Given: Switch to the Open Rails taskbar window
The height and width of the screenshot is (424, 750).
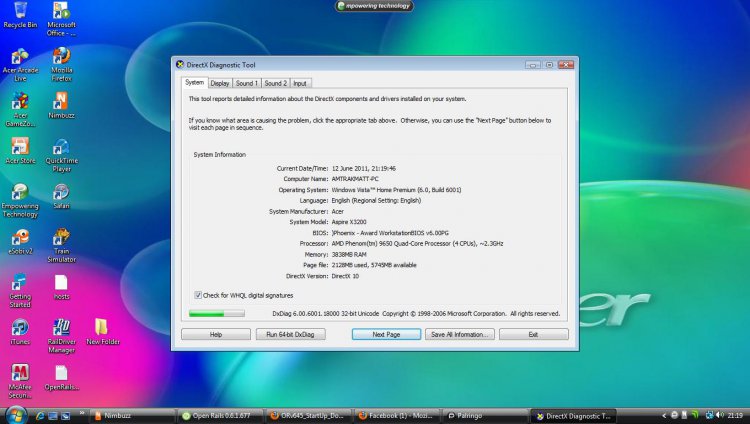Looking at the screenshot, I should pyautogui.click(x=221, y=416).
